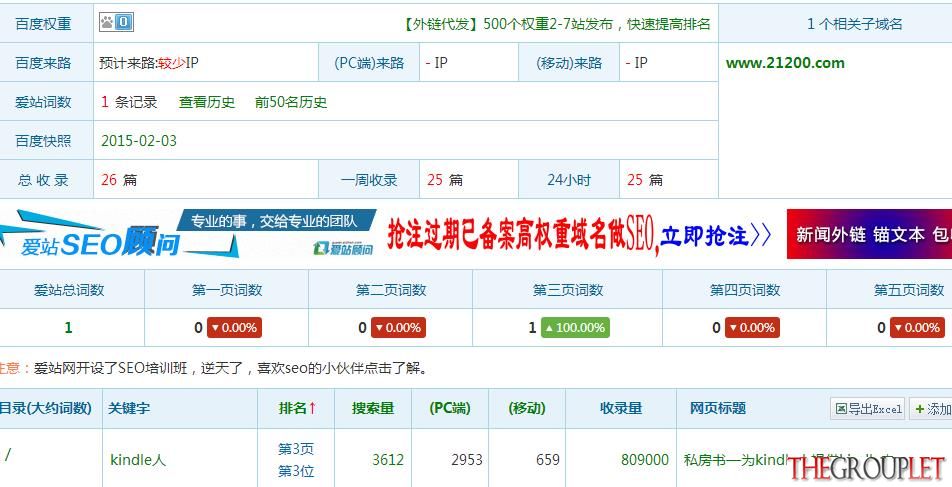Open the 前50名历史 link
Screen dimensions: 952x487
(x=291, y=102)
